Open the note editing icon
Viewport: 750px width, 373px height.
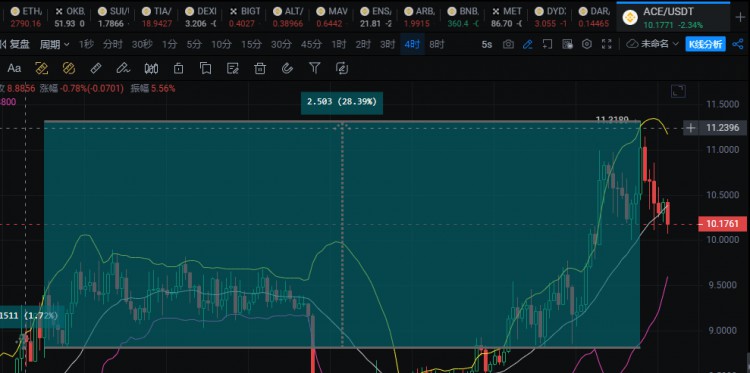(233, 68)
